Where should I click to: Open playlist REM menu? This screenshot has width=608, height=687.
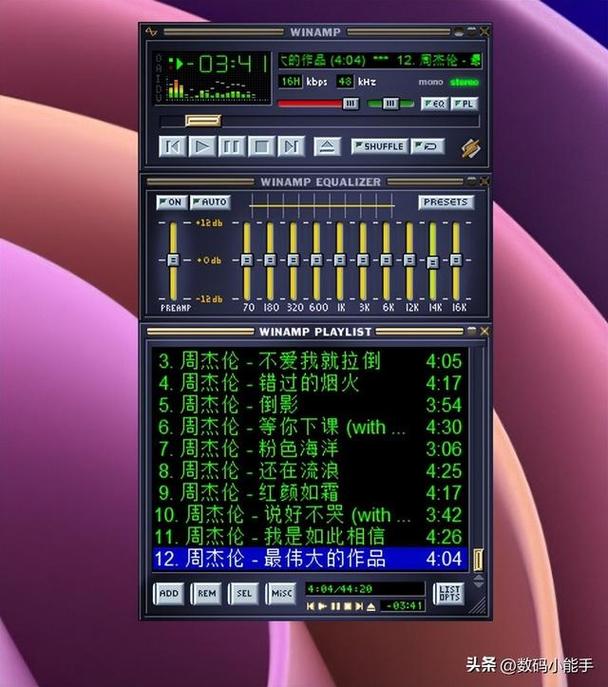[206, 594]
